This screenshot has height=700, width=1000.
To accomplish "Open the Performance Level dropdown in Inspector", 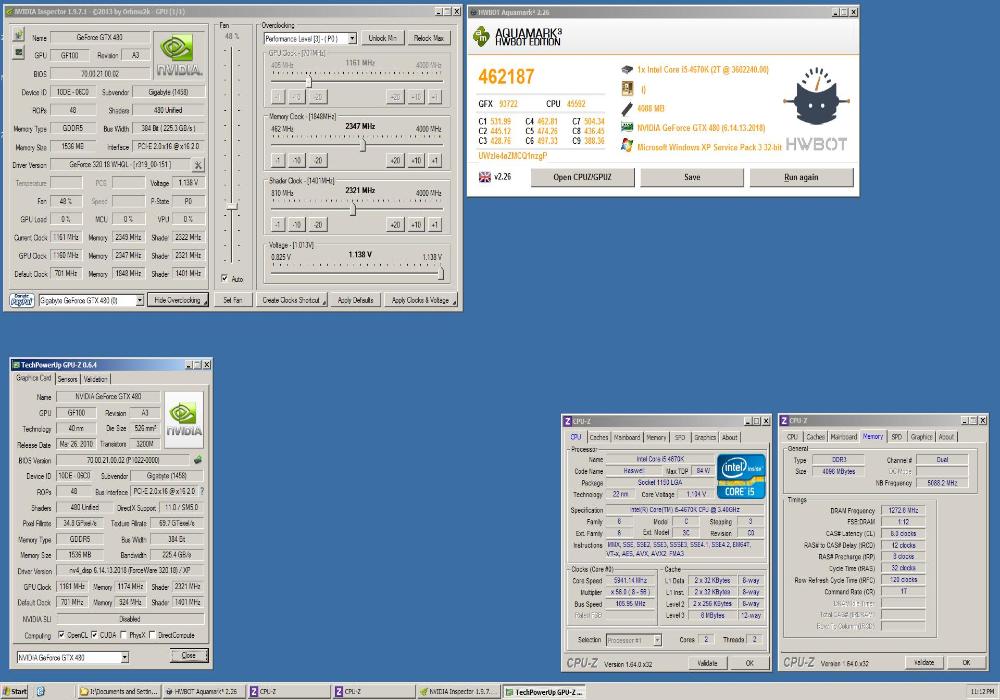I will (352, 39).
